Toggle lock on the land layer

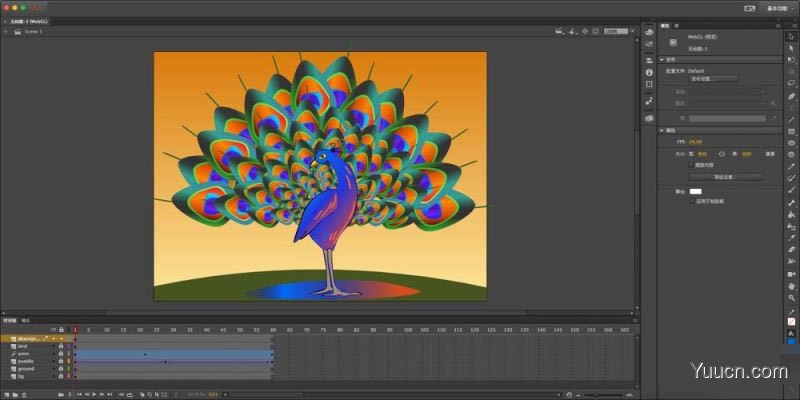[61, 346]
